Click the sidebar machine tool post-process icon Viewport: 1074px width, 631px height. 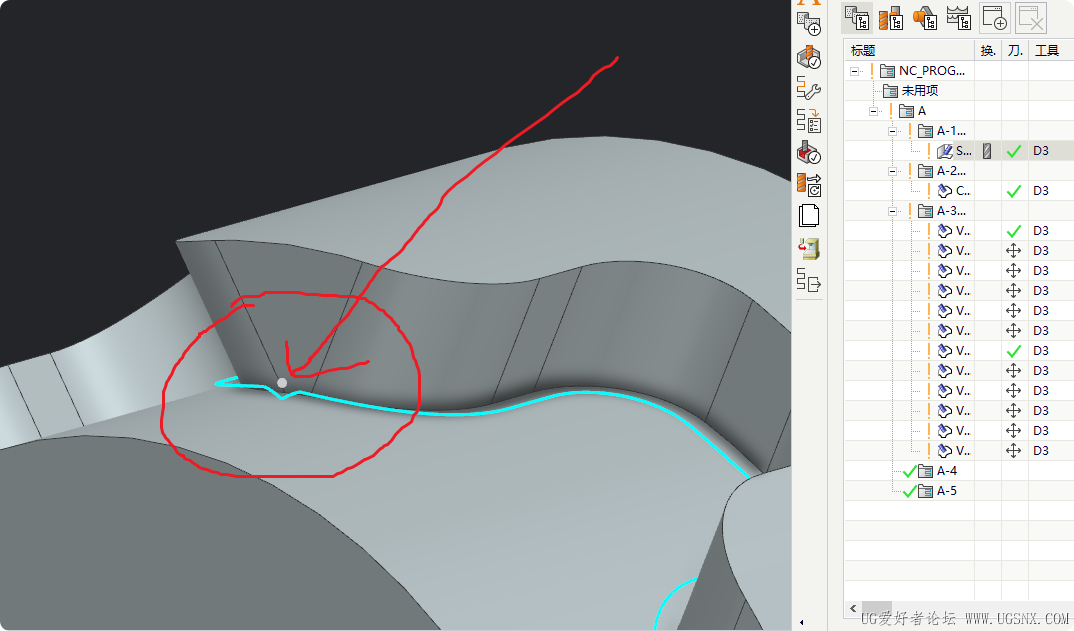coord(809,249)
